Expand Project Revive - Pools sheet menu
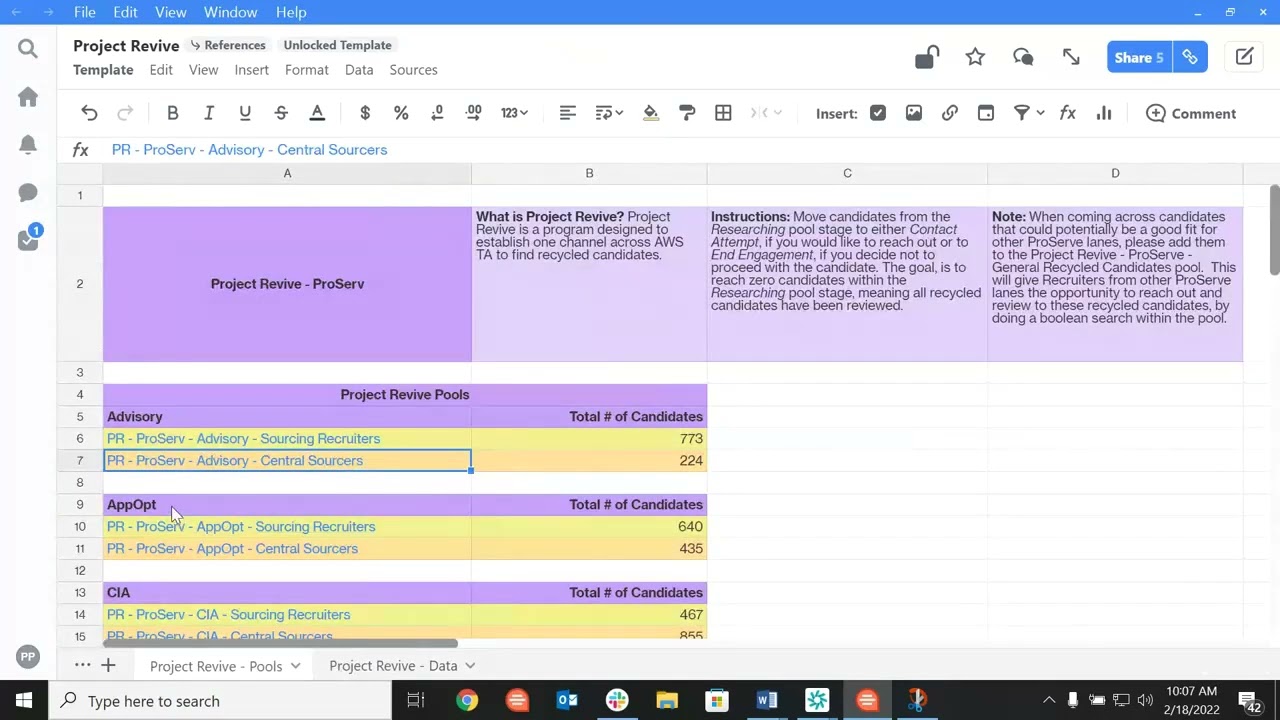Viewport: 1280px width, 720px height. 295,666
